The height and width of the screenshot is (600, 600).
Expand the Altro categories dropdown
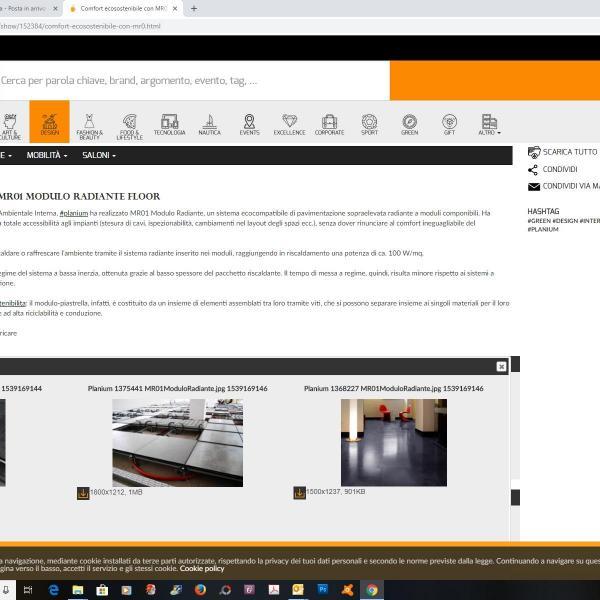click(489, 124)
